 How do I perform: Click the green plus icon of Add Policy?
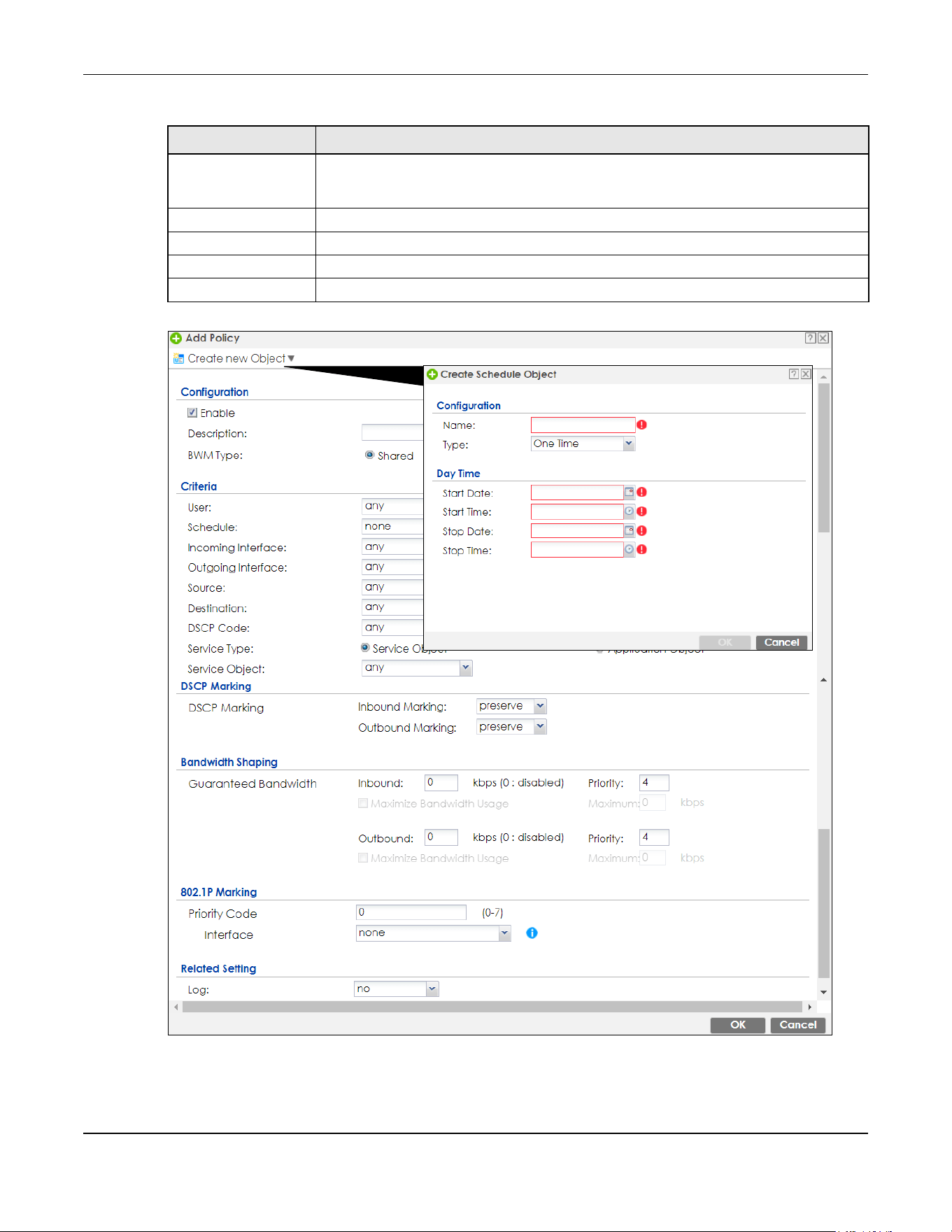[176, 339]
